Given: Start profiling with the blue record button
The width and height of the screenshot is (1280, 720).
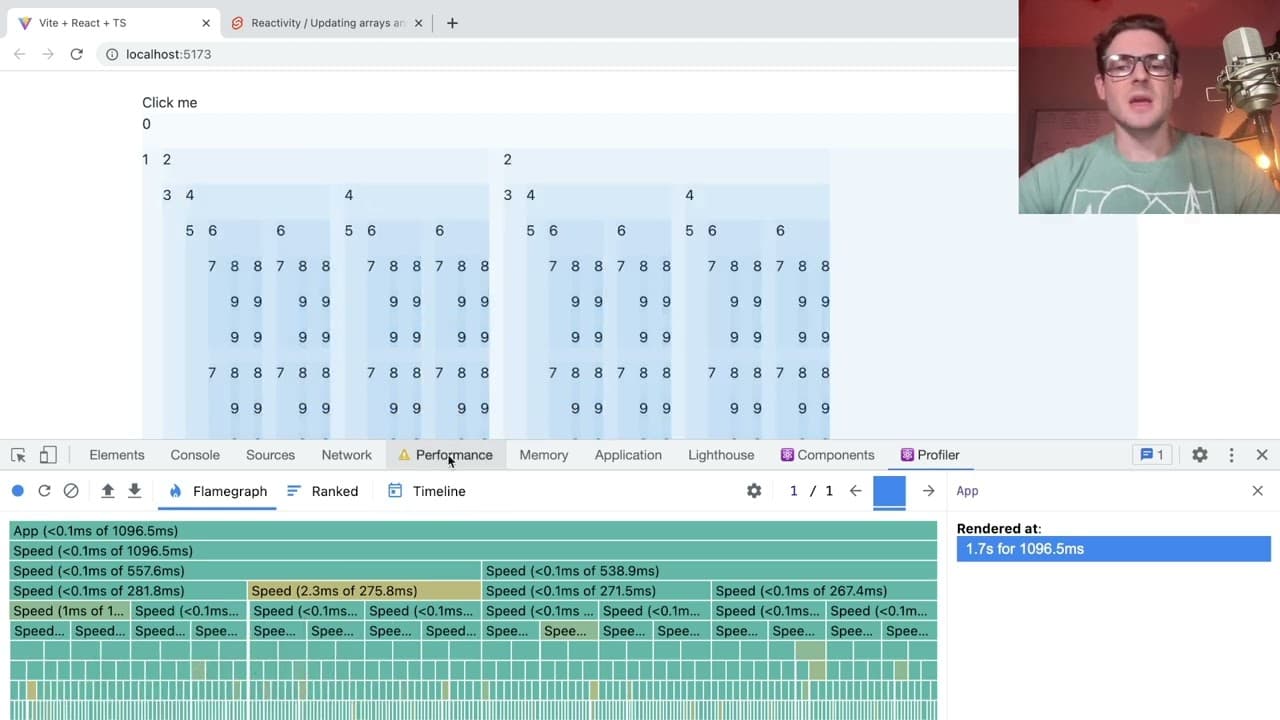Looking at the screenshot, I should (17, 491).
